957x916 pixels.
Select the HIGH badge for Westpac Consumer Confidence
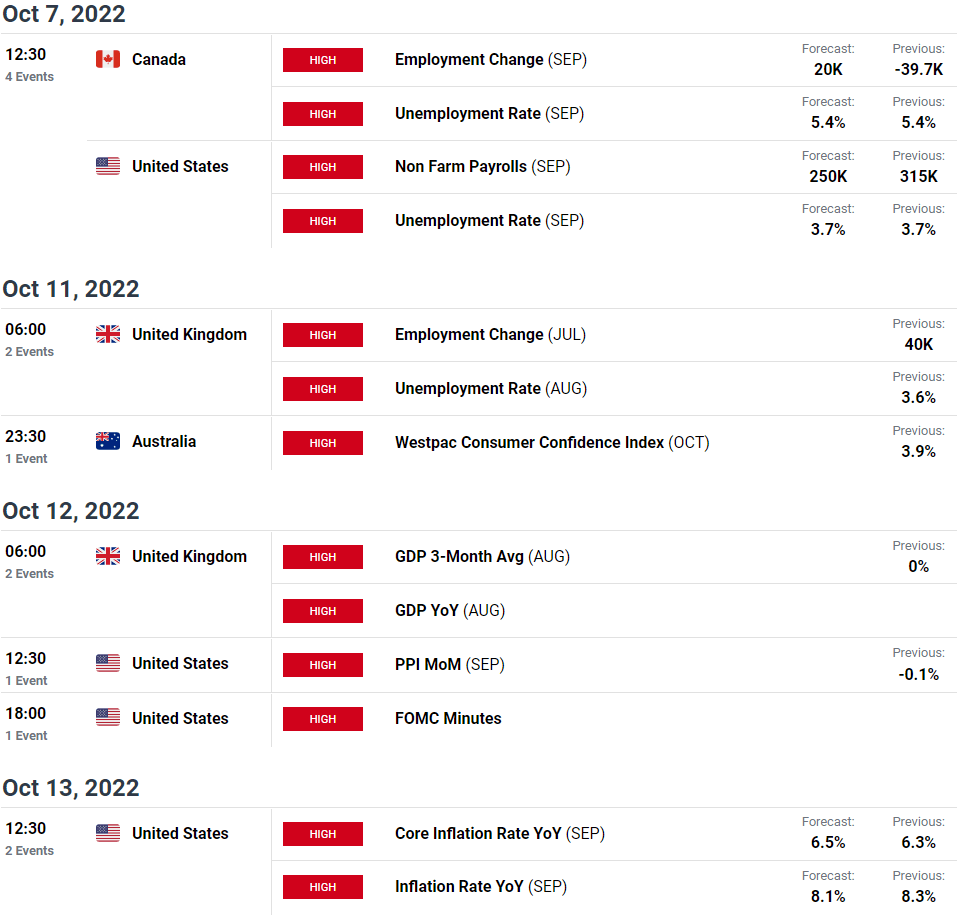pyautogui.click(x=323, y=443)
